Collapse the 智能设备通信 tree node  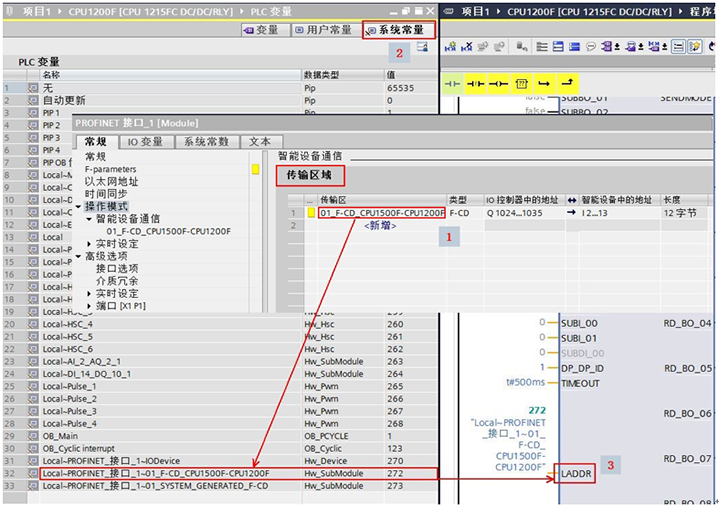pyautogui.click(x=89, y=219)
